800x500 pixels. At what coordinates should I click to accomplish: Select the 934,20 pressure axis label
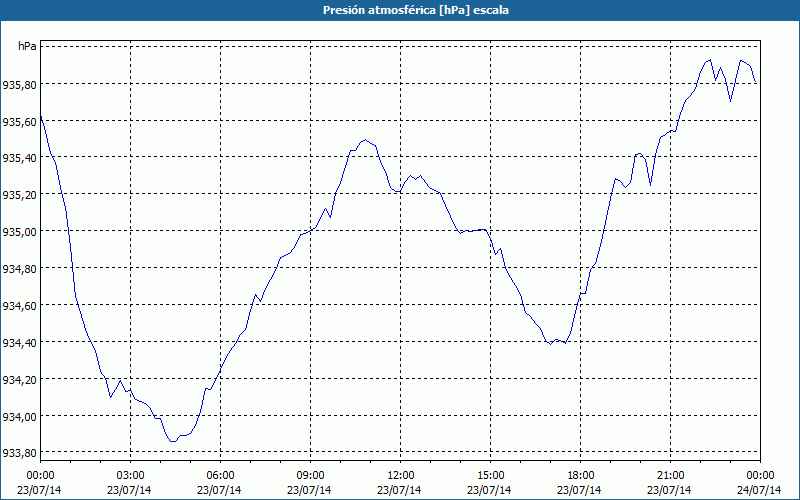pos(19,380)
